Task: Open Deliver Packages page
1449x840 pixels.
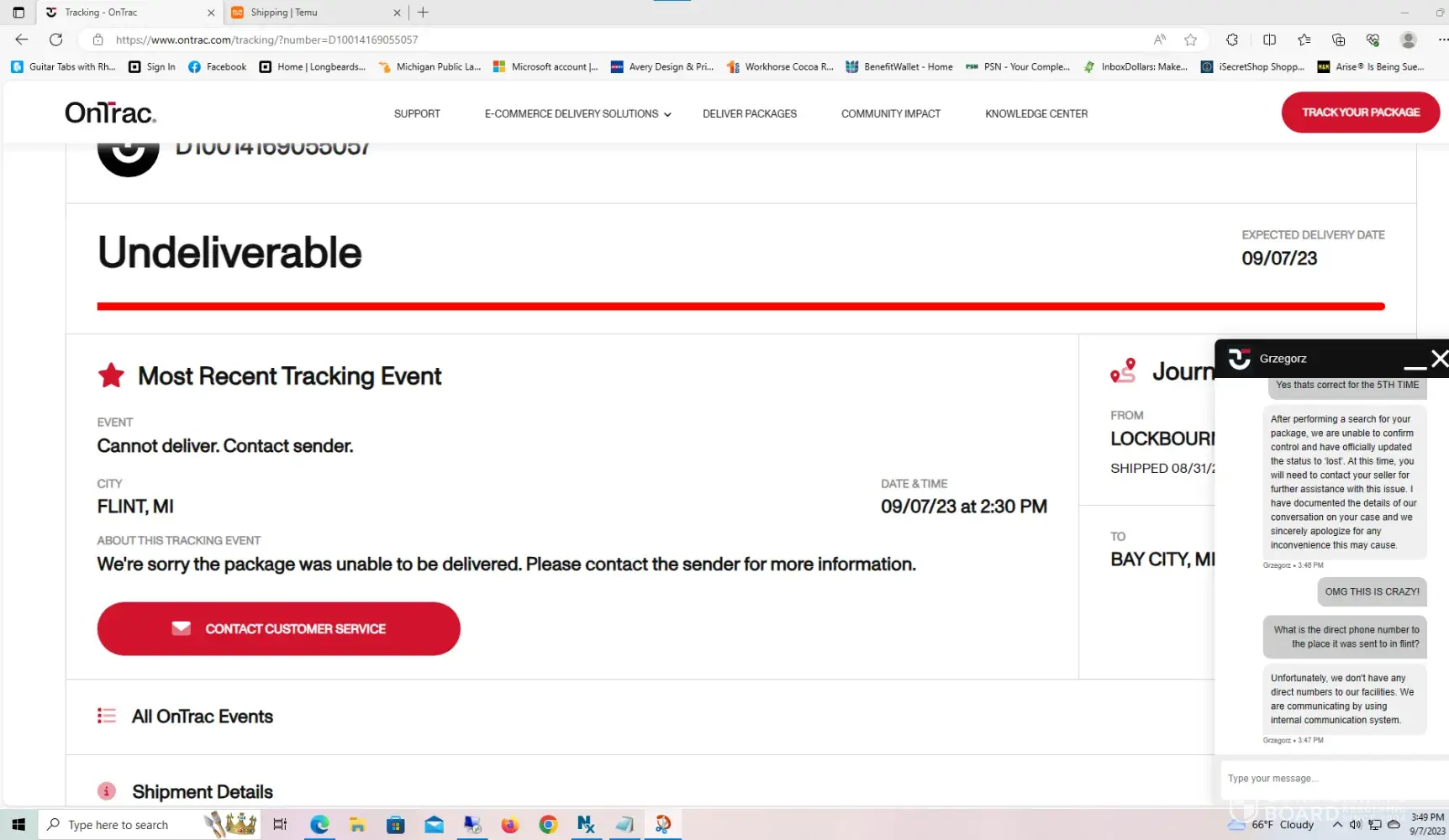Action: (x=750, y=113)
